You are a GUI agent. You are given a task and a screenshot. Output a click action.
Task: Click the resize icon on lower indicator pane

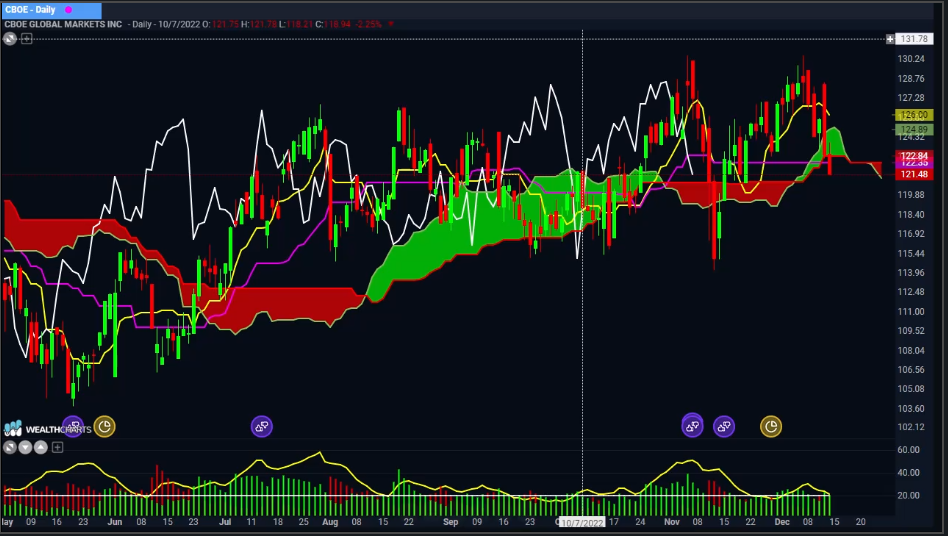[x=10, y=447]
